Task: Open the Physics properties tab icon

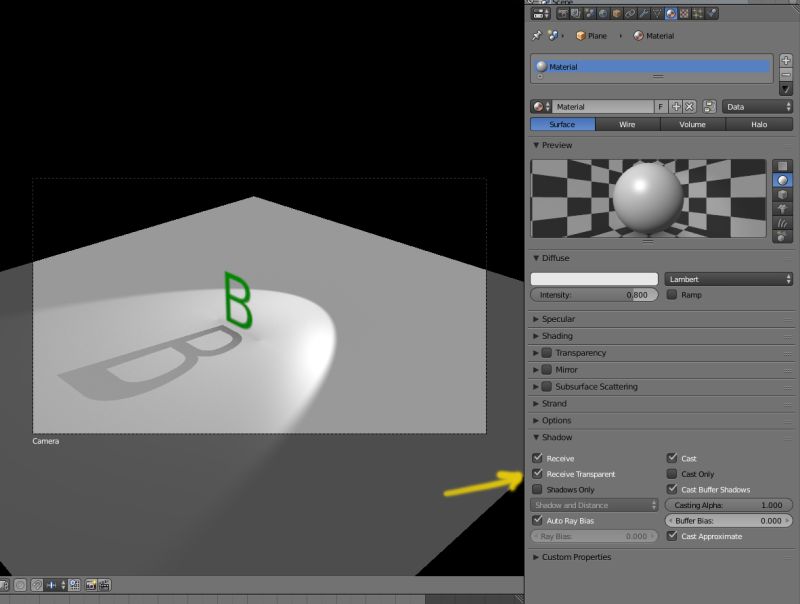Action: [712, 14]
